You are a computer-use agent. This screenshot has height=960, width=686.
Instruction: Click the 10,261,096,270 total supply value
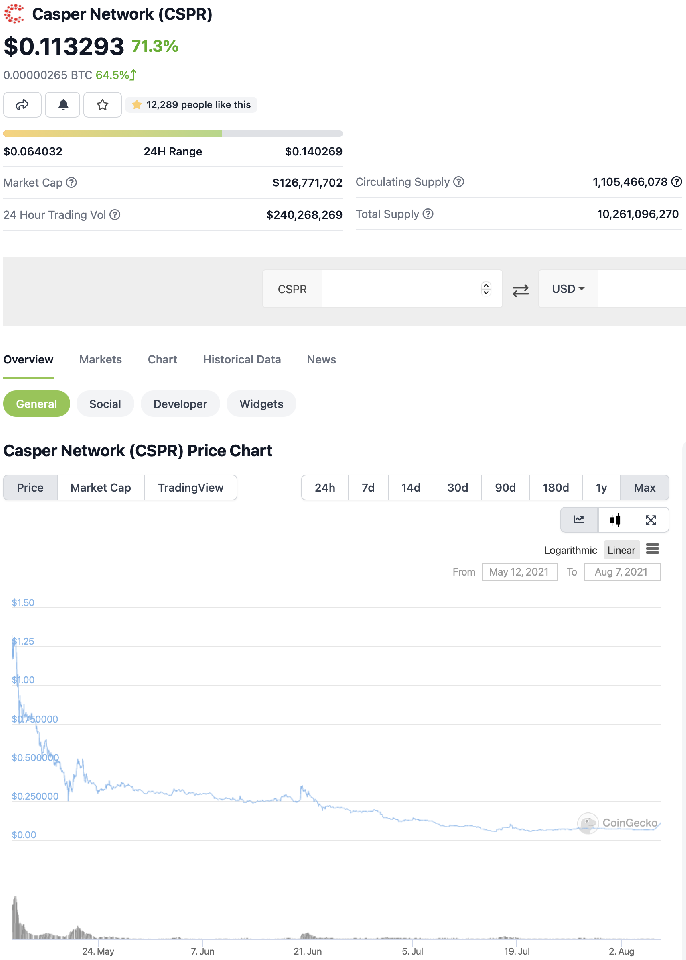638,214
